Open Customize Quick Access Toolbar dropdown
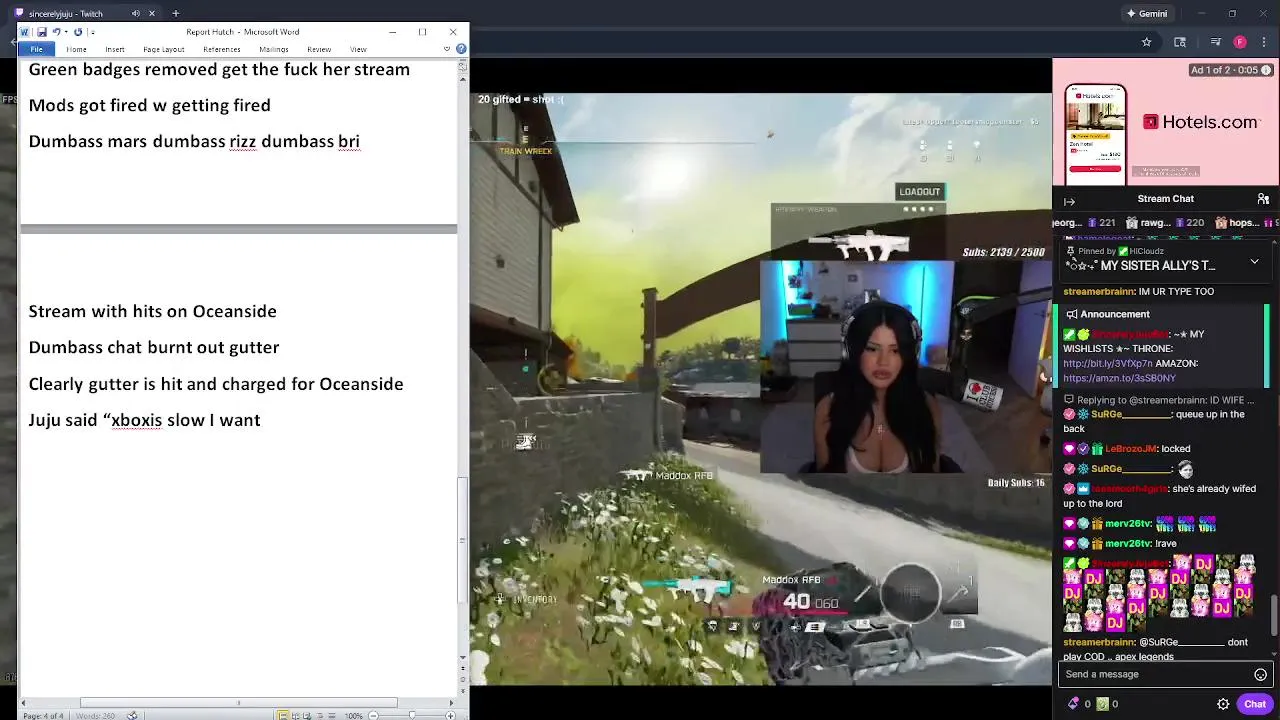The width and height of the screenshot is (1280, 720). 93,33
